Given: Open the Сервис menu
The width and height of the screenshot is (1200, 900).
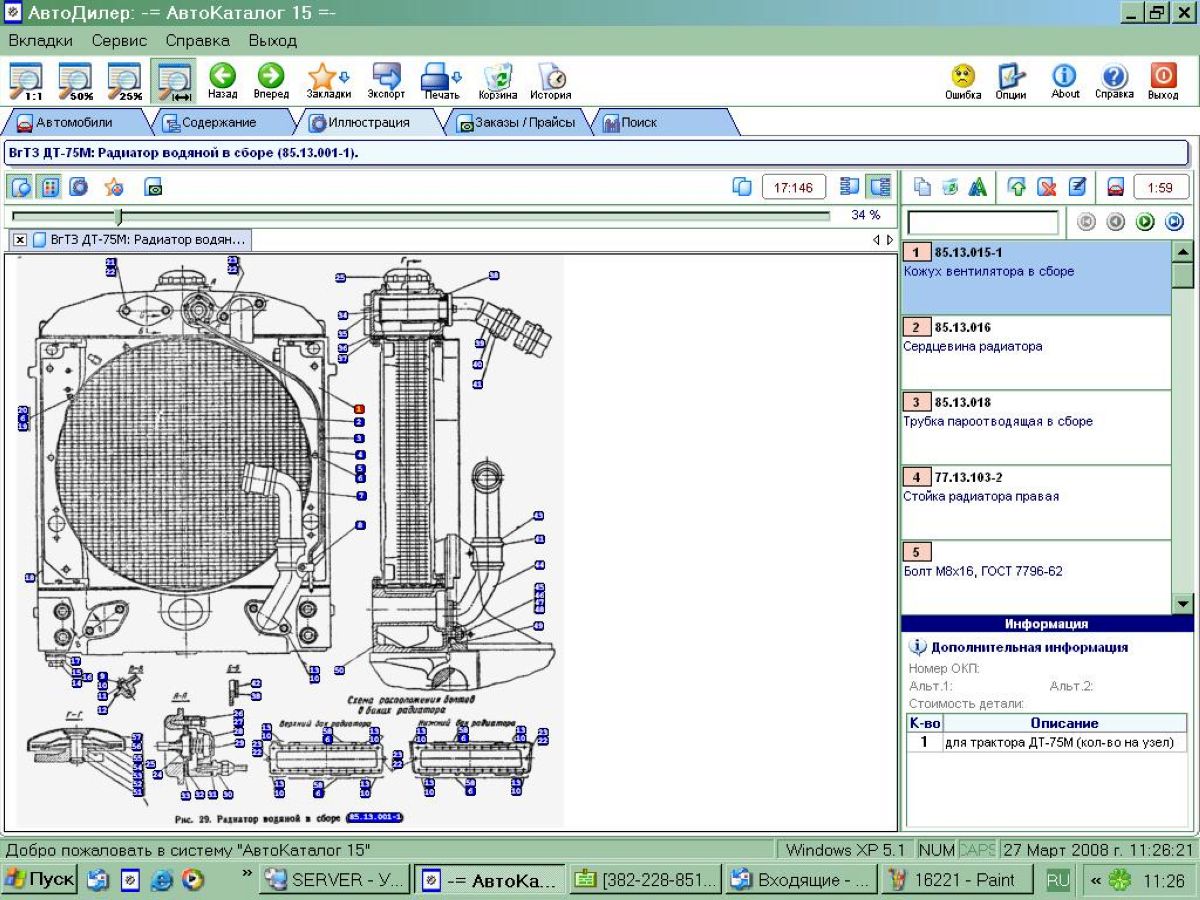Looking at the screenshot, I should pos(119,41).
